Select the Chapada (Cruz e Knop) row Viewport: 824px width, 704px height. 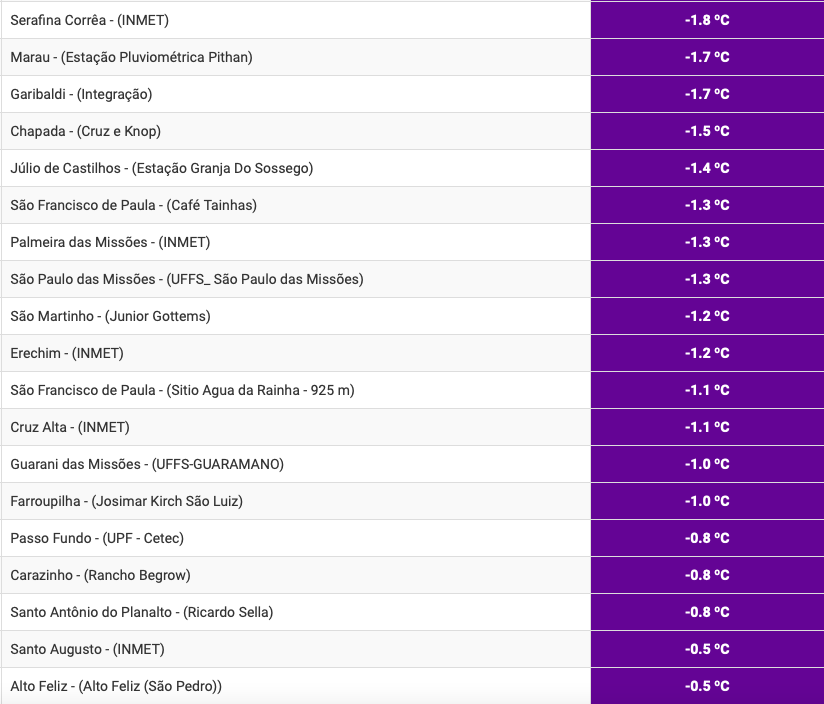[85, 131]
